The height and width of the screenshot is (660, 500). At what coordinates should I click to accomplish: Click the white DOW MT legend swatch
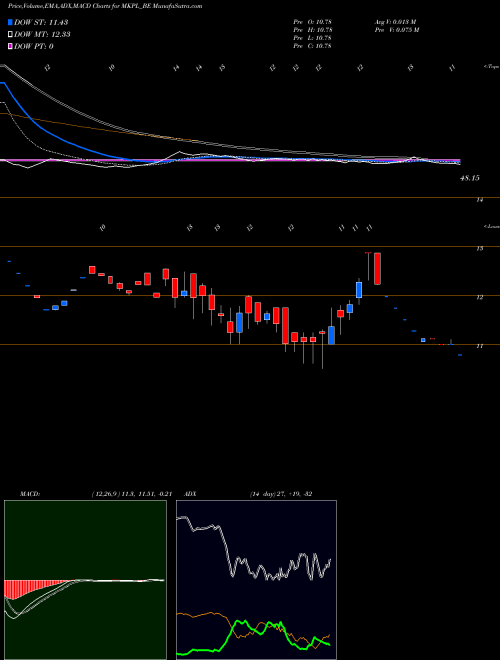(11, 34)
